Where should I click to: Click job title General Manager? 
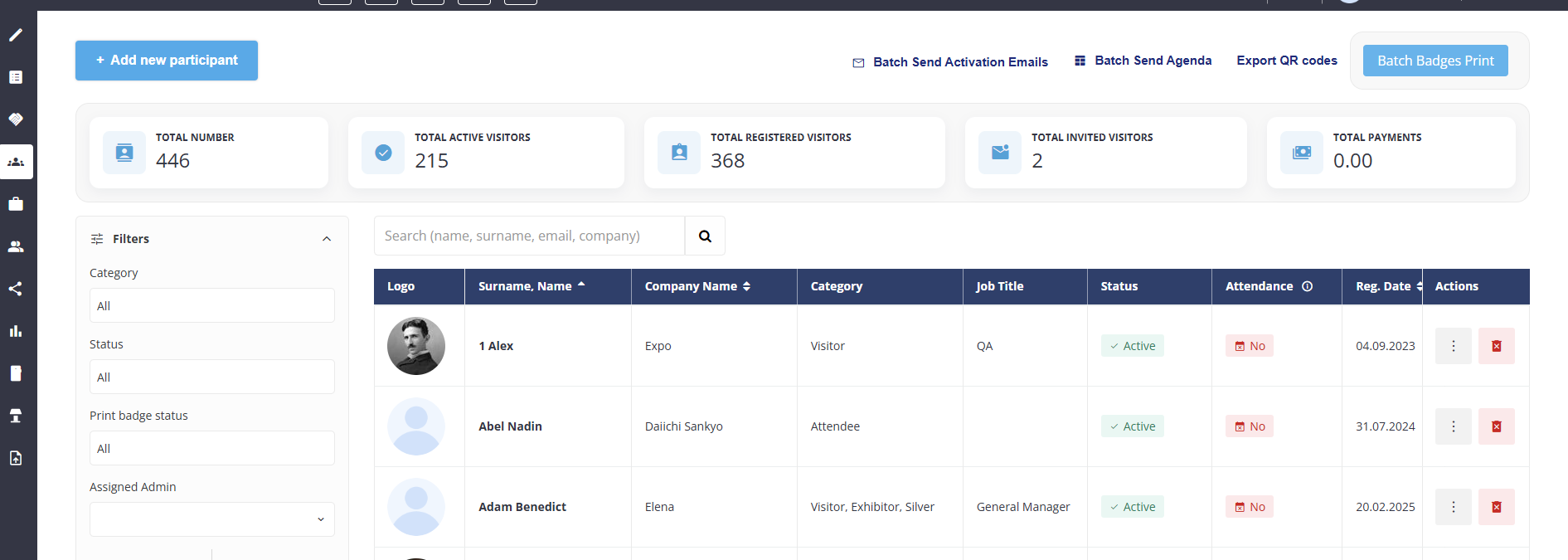click(x=1023, y=507)
